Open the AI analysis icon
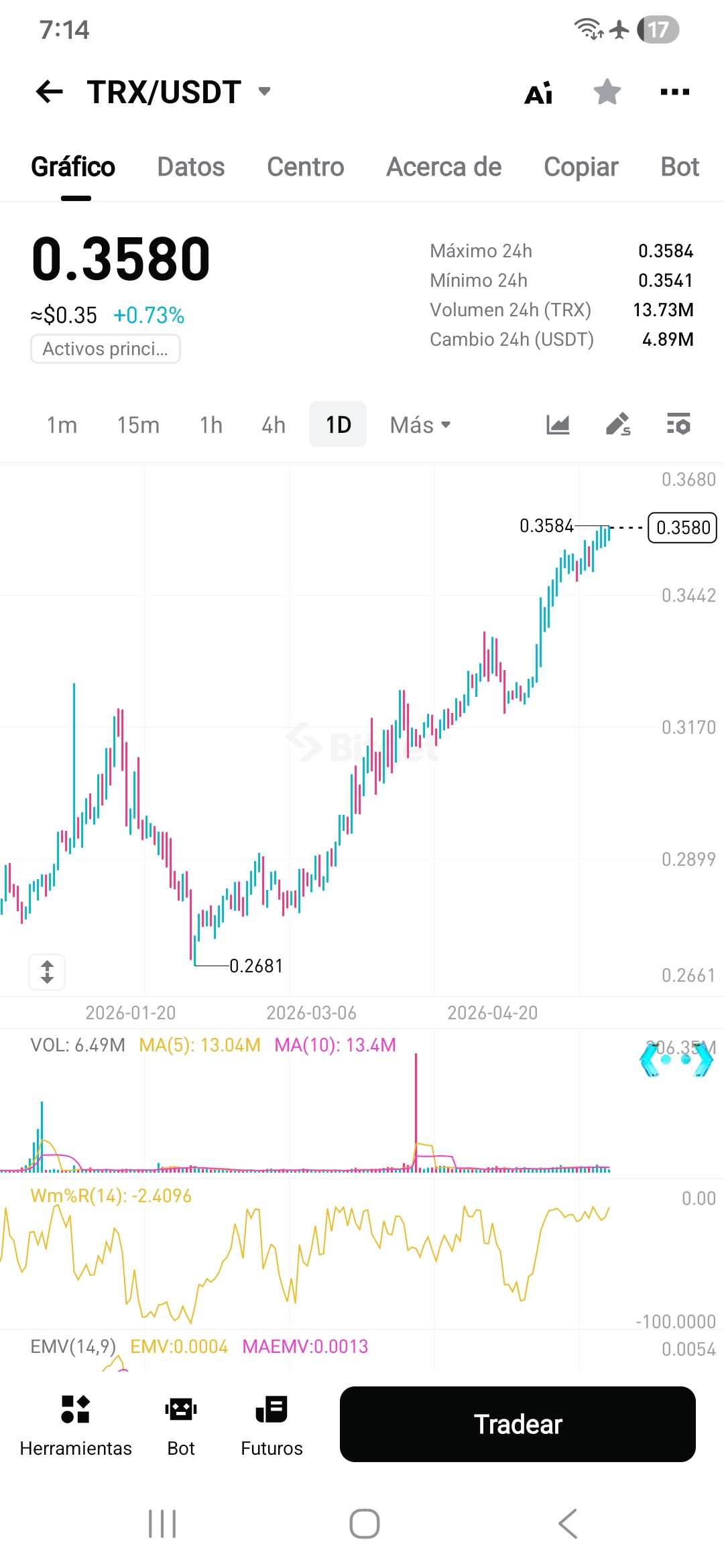The image size is (724, 1568). click(x=539, y=93)
